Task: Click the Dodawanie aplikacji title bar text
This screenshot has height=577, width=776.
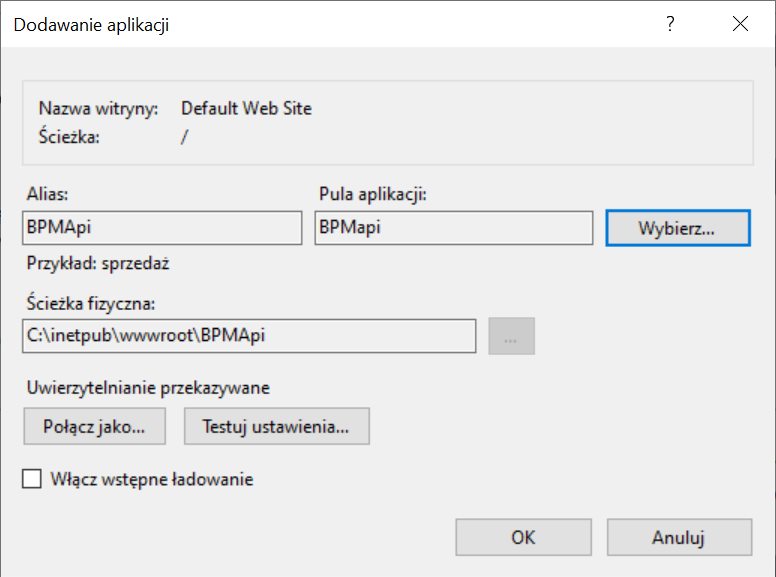Action: [92, 25]
